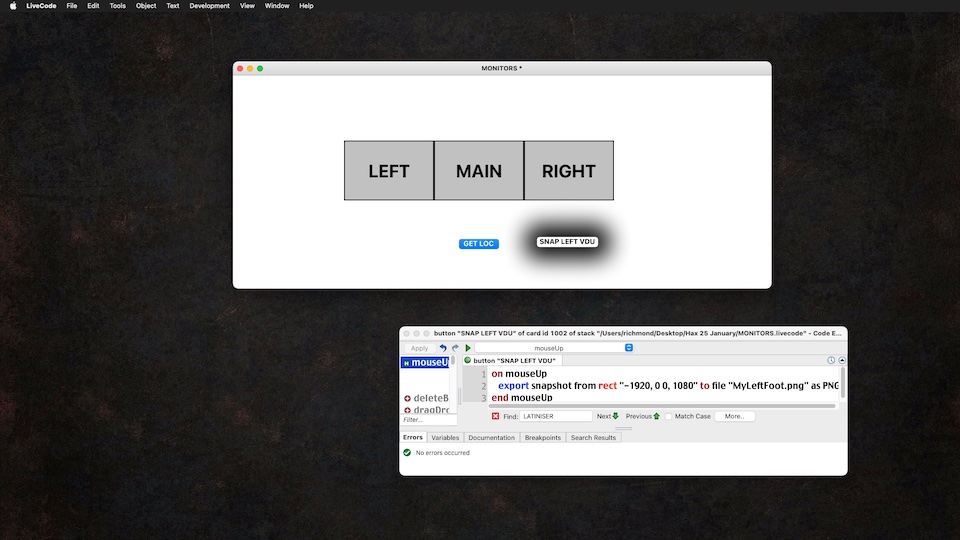Click the GET LOC button

coord(479,244)
